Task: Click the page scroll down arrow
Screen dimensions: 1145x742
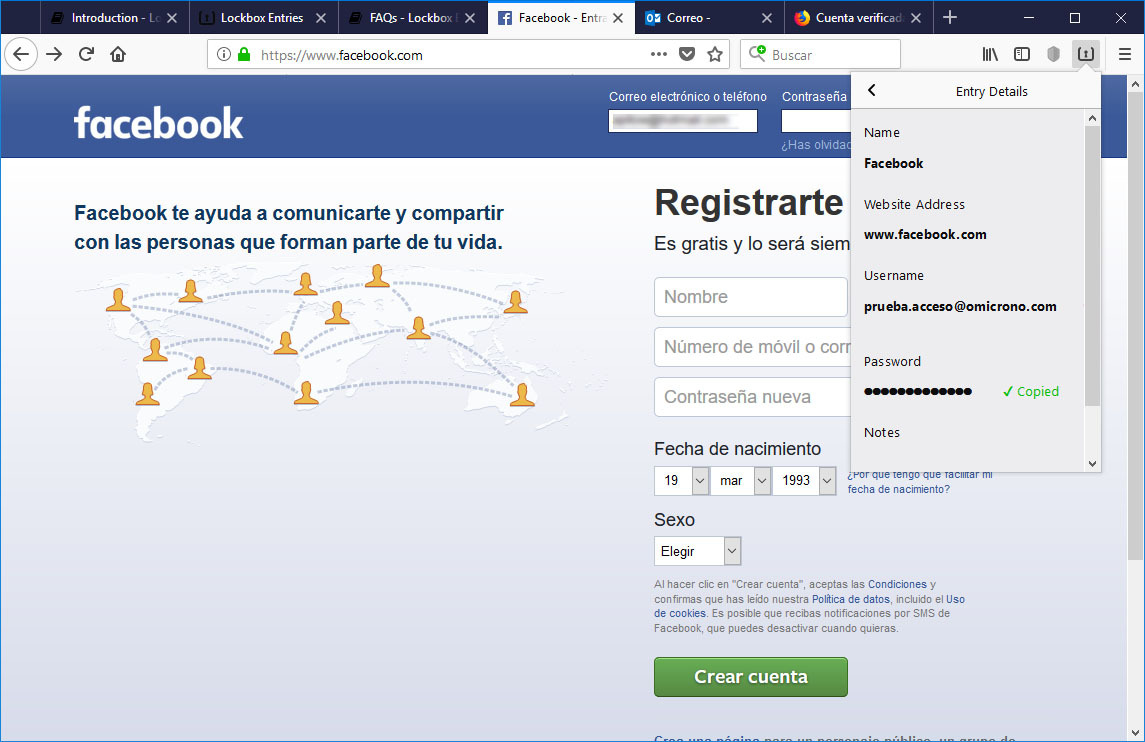Action: coord(1136,733)
